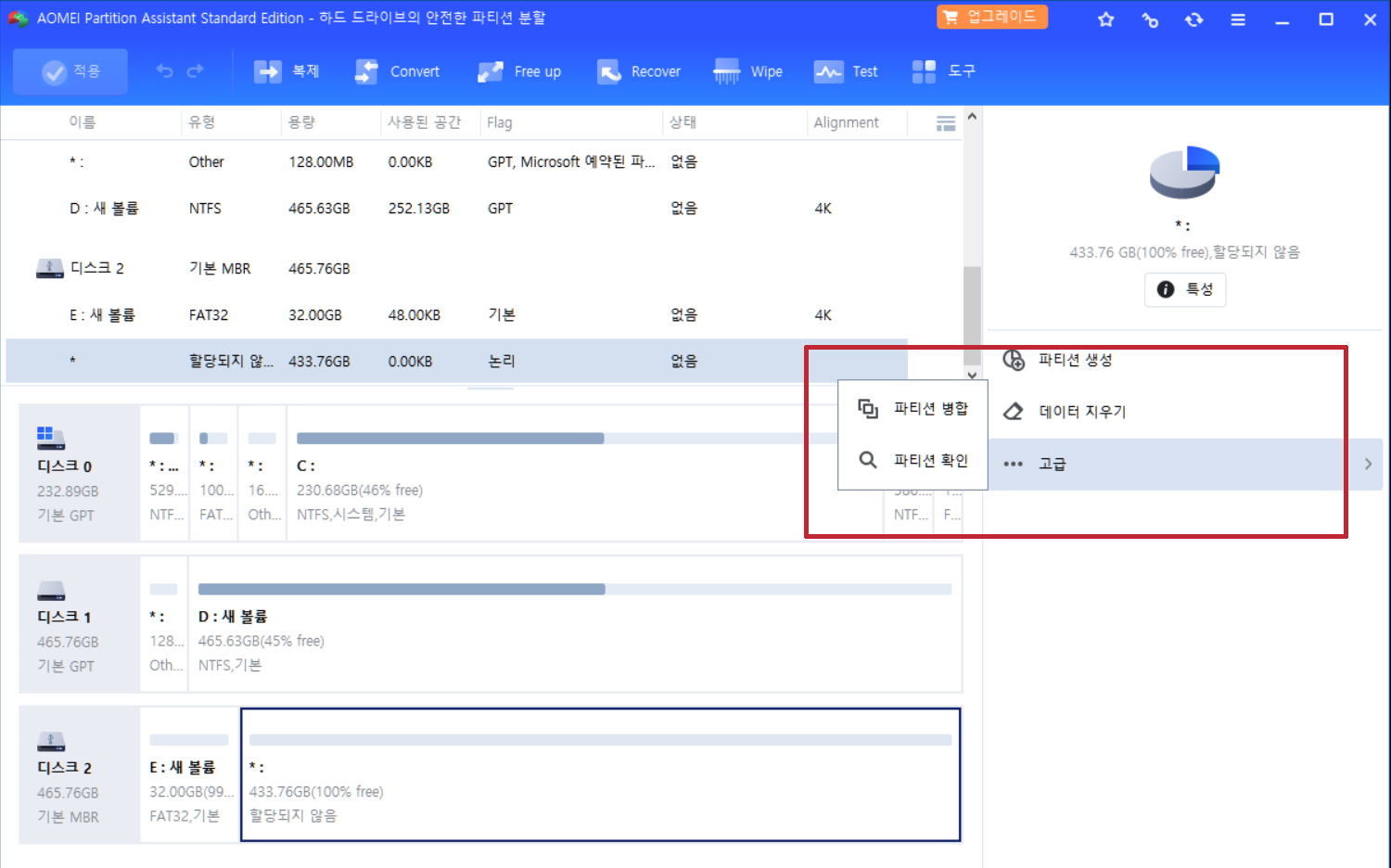Viewport: 1391px width, 868px height.
Task: Click the down arrow below the table scrollbar
Action: [x=971, y=376]
